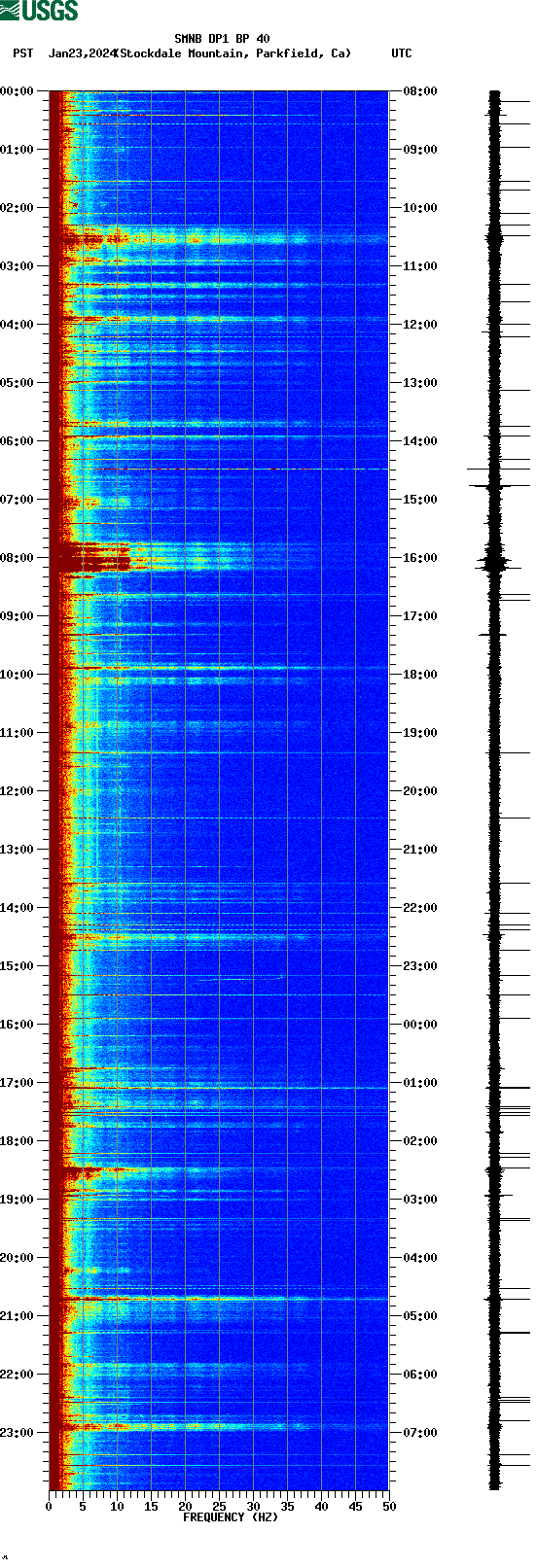Click the PST '01:00' time label

[x=18, y=150]
